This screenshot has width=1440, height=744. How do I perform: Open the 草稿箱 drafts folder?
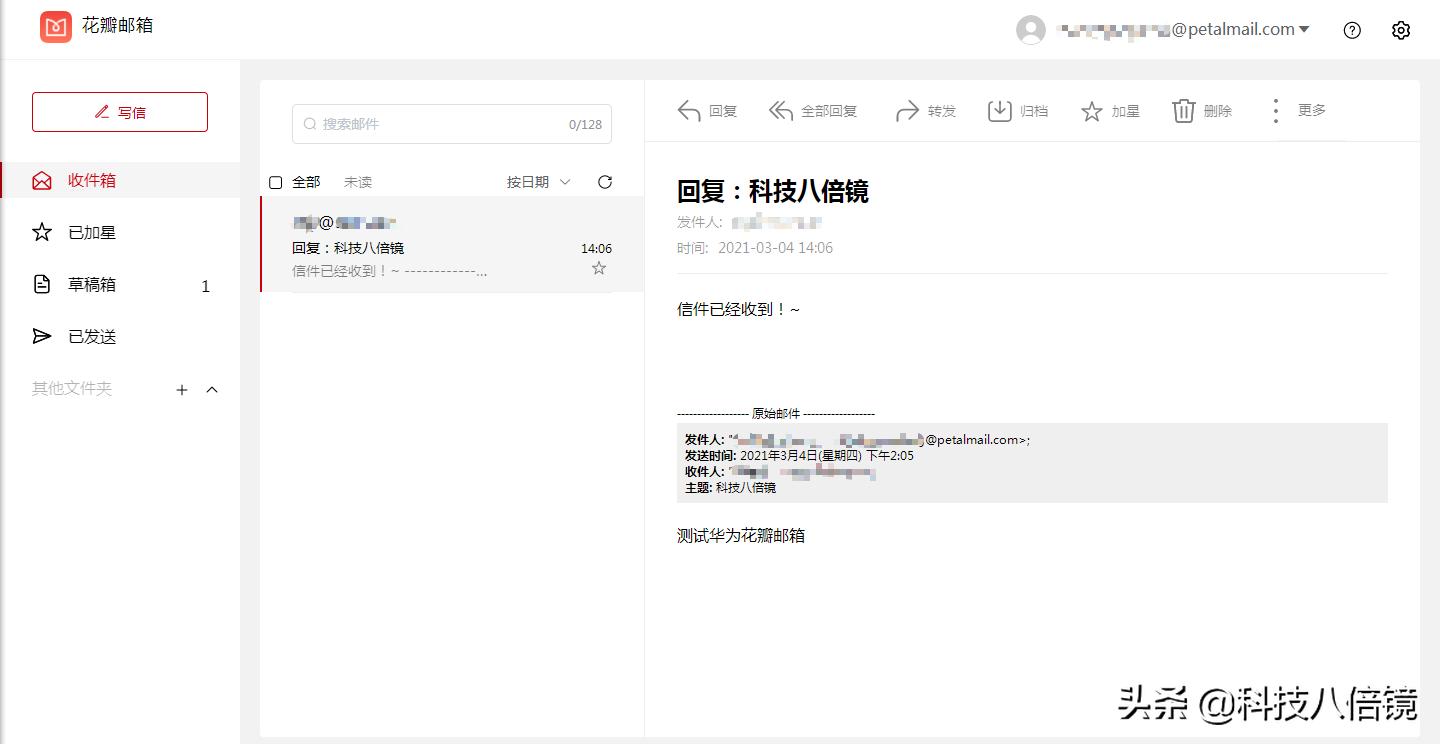click(x=92, y=285)
